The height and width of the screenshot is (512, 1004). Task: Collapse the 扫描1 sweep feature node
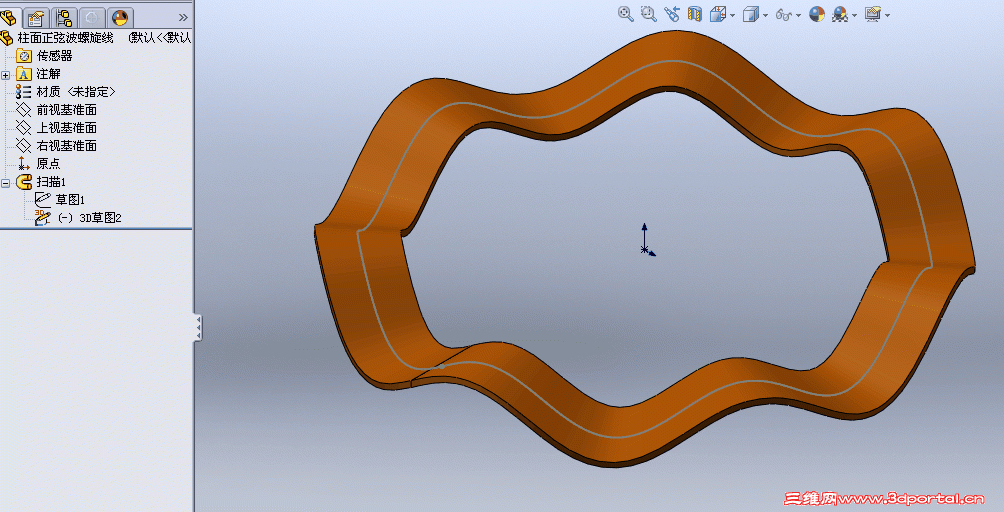coord(5,183)
